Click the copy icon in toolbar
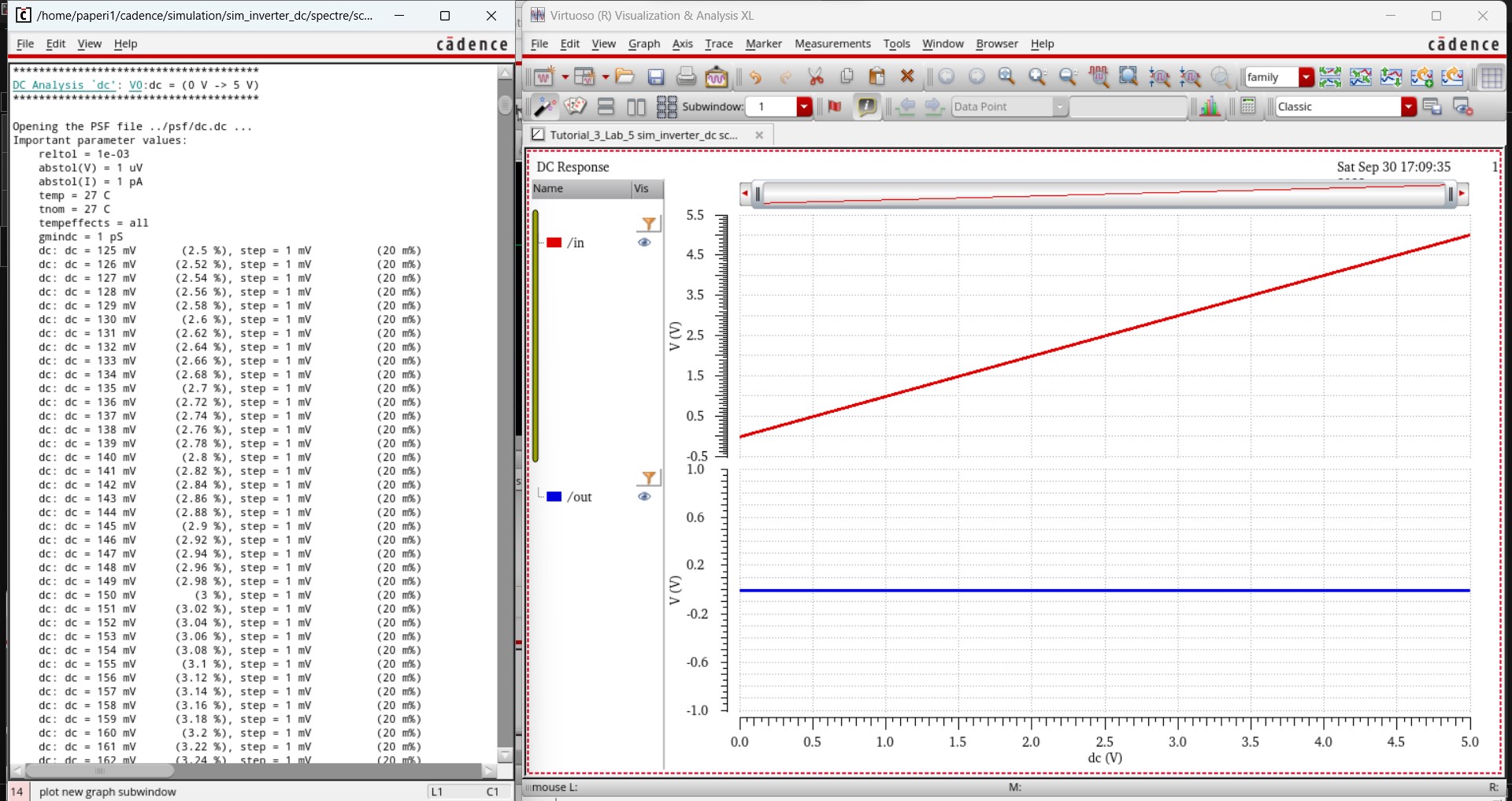The image size is (1512, 801). (x=847, y=76)
